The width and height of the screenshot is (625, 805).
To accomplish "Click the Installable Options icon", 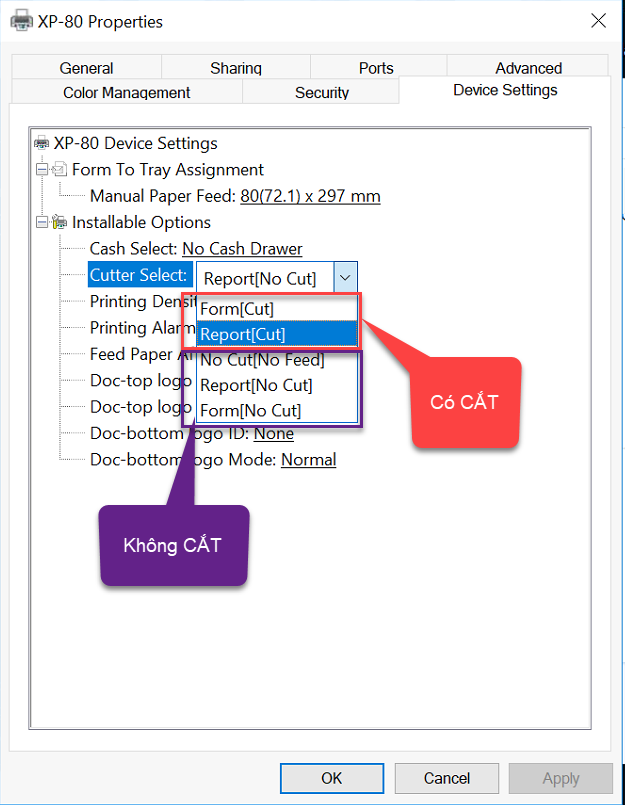I will pyautogui.click(x=60, y=222).
